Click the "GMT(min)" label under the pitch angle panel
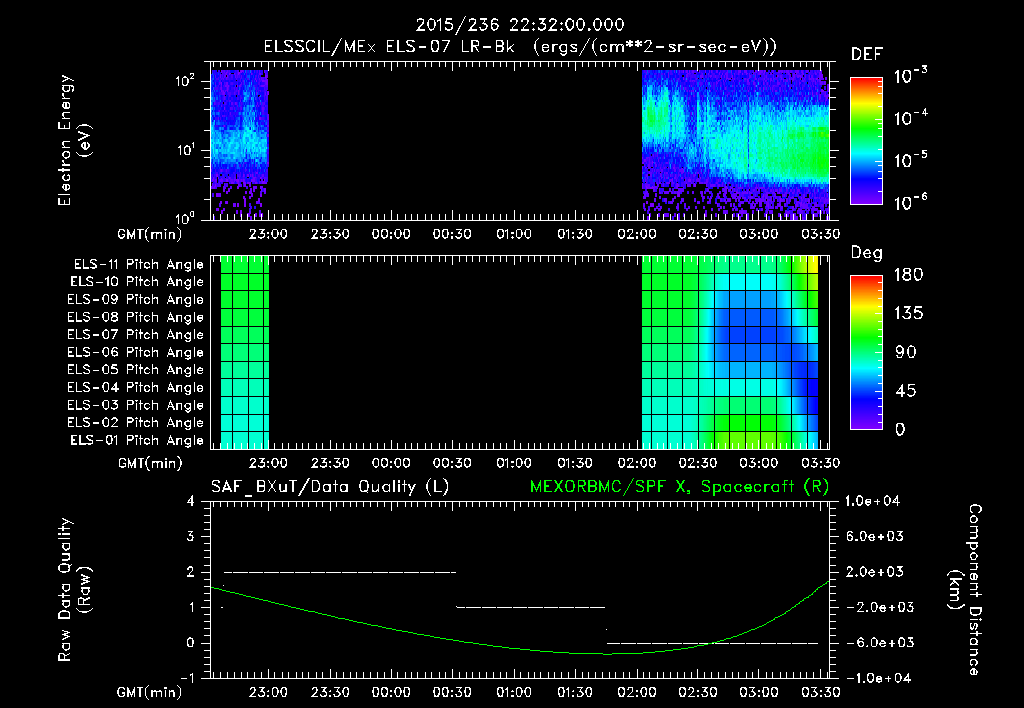This screenshot has width=1024, height=708. click(x=150, y=463)
